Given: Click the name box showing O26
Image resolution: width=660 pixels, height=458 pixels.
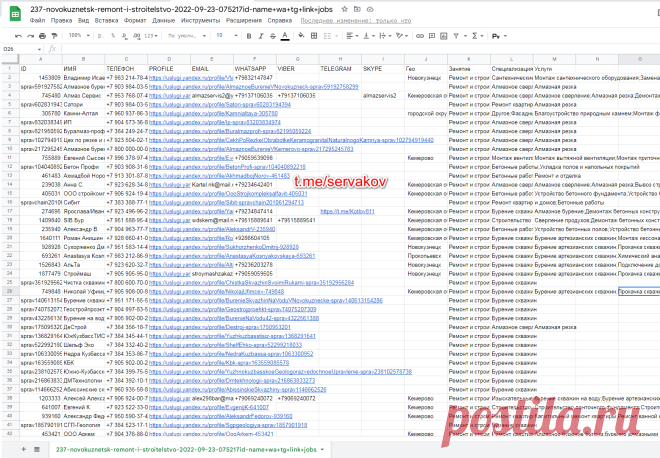Looking at the screenshot, I should [22, 49].
